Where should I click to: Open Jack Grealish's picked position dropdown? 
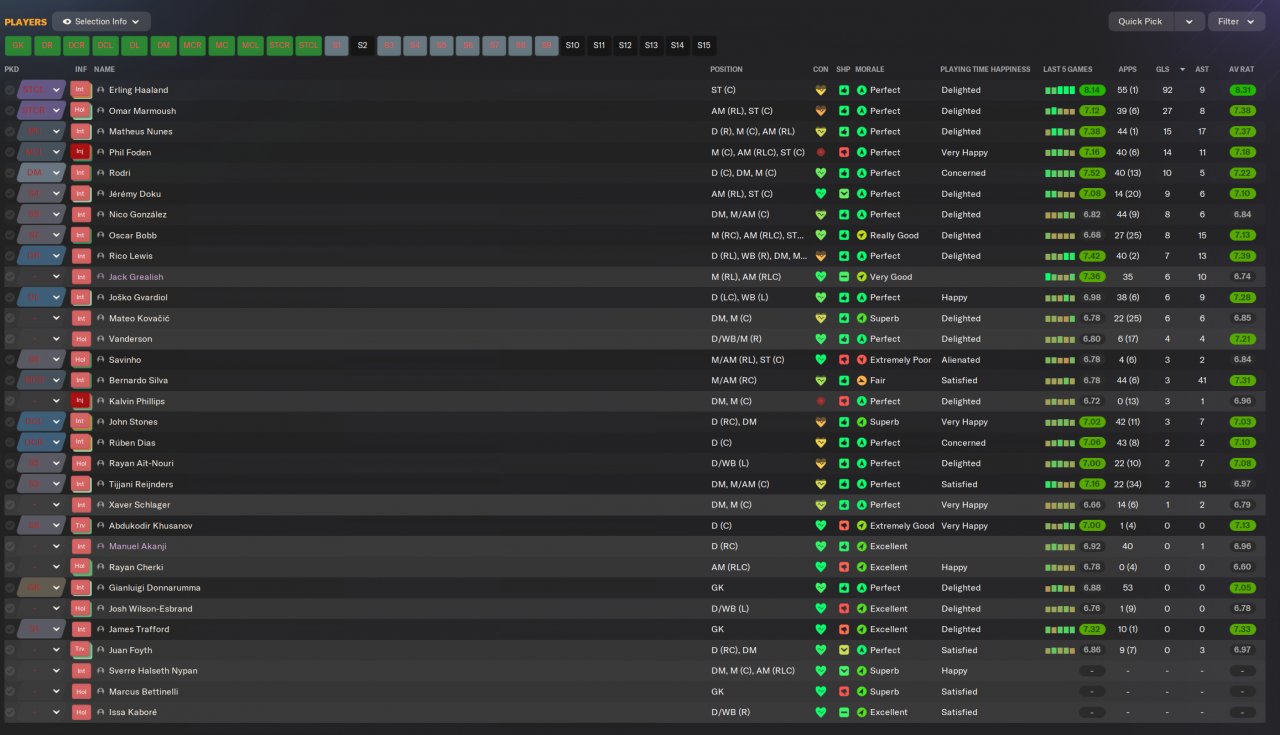click(57, 277)
